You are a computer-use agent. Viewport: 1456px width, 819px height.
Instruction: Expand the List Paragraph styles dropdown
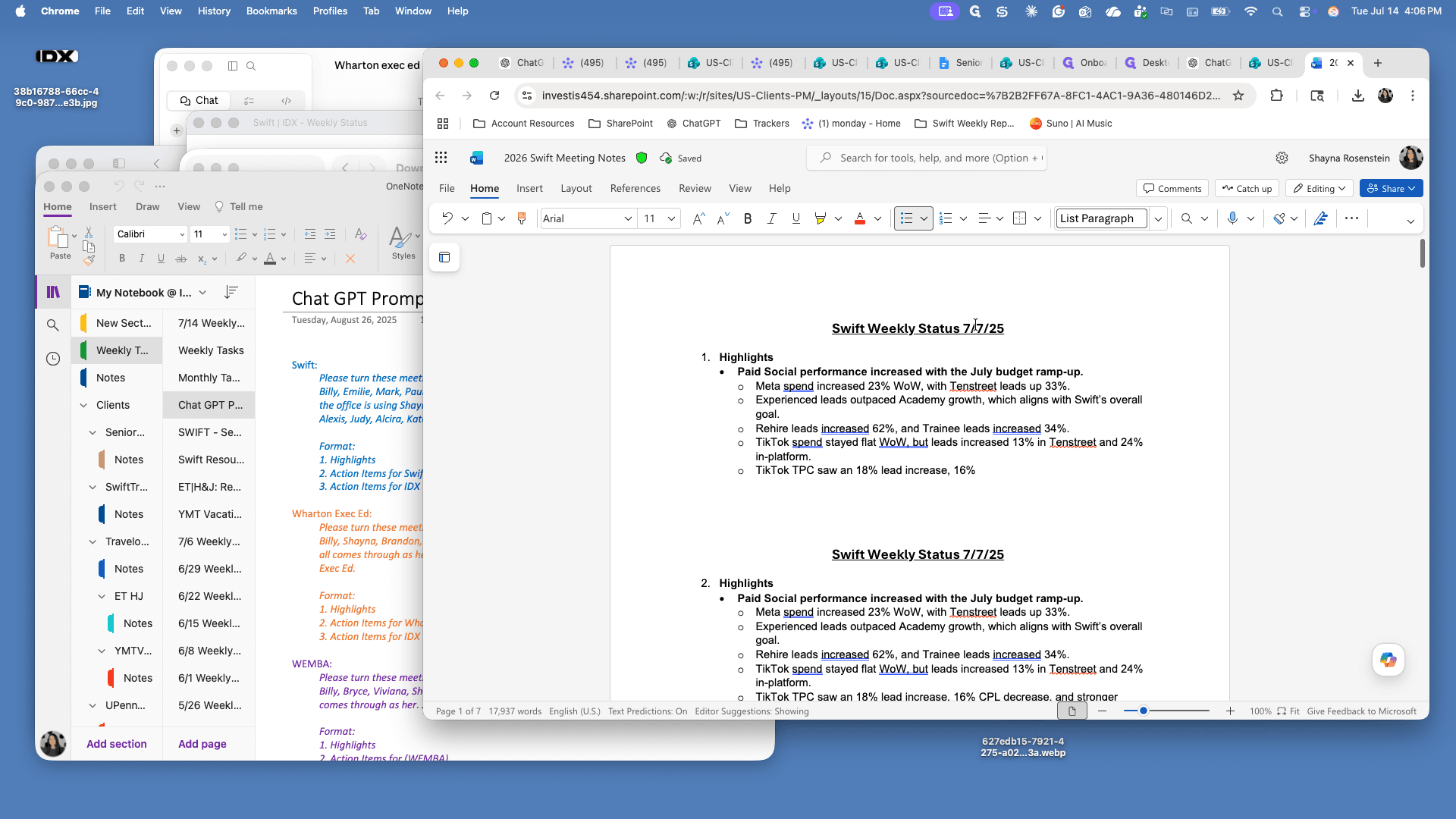(x=1158, y=218)
